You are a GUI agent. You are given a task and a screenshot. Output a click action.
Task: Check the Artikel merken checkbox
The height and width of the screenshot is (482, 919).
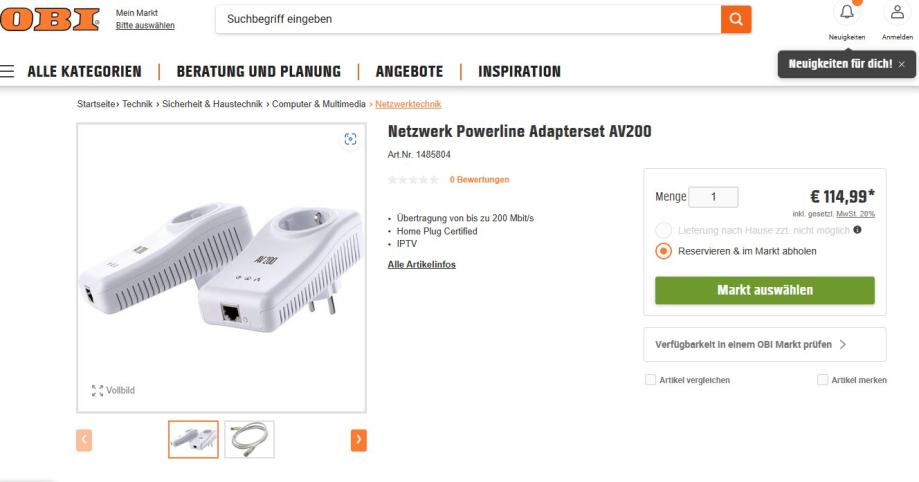(823, 380)
